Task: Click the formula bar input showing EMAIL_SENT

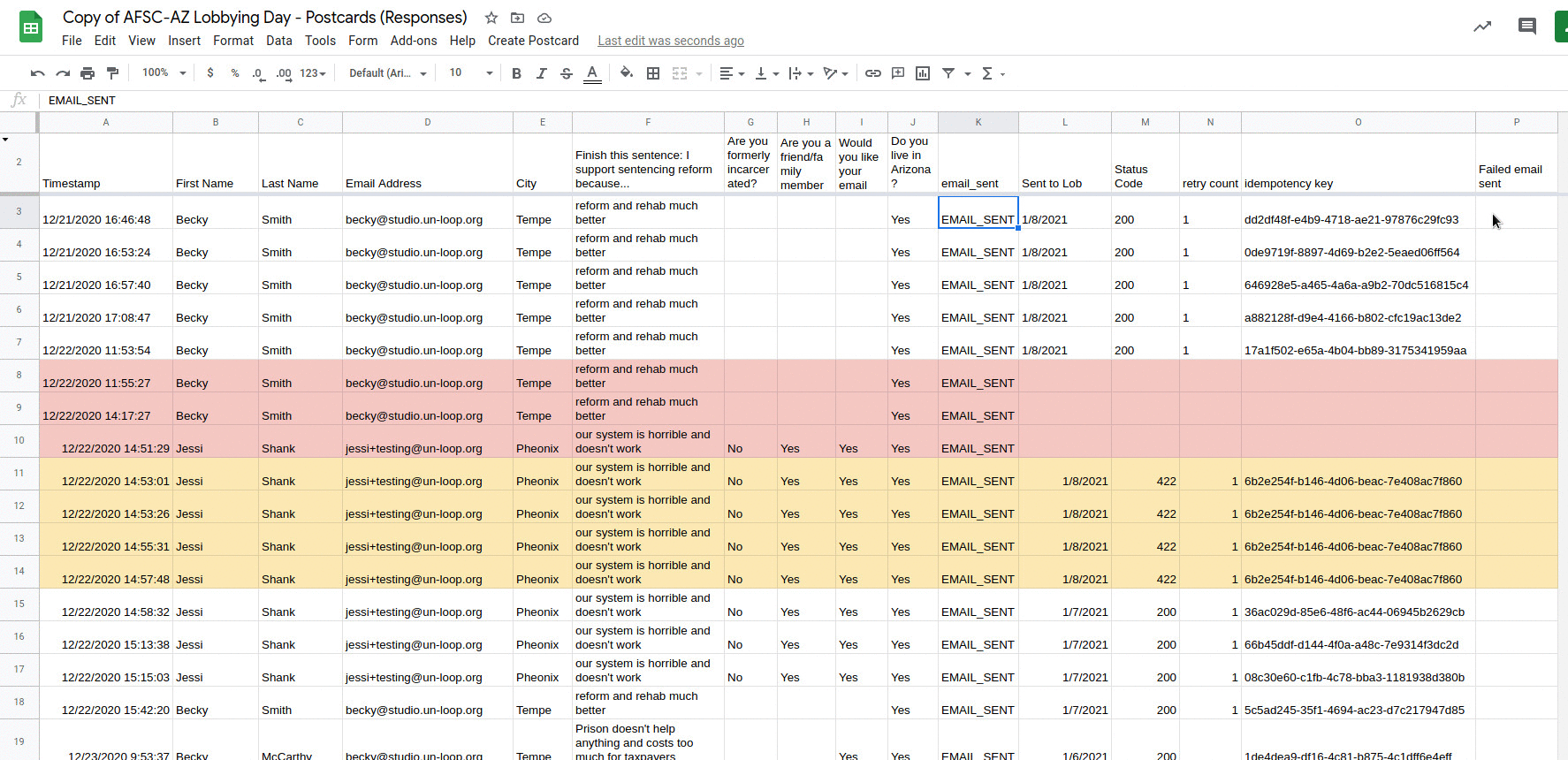Action: coord(795,100)
